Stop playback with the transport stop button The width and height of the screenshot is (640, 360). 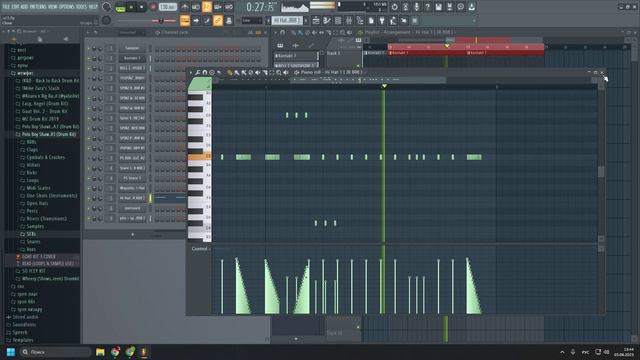coord(142,7)
